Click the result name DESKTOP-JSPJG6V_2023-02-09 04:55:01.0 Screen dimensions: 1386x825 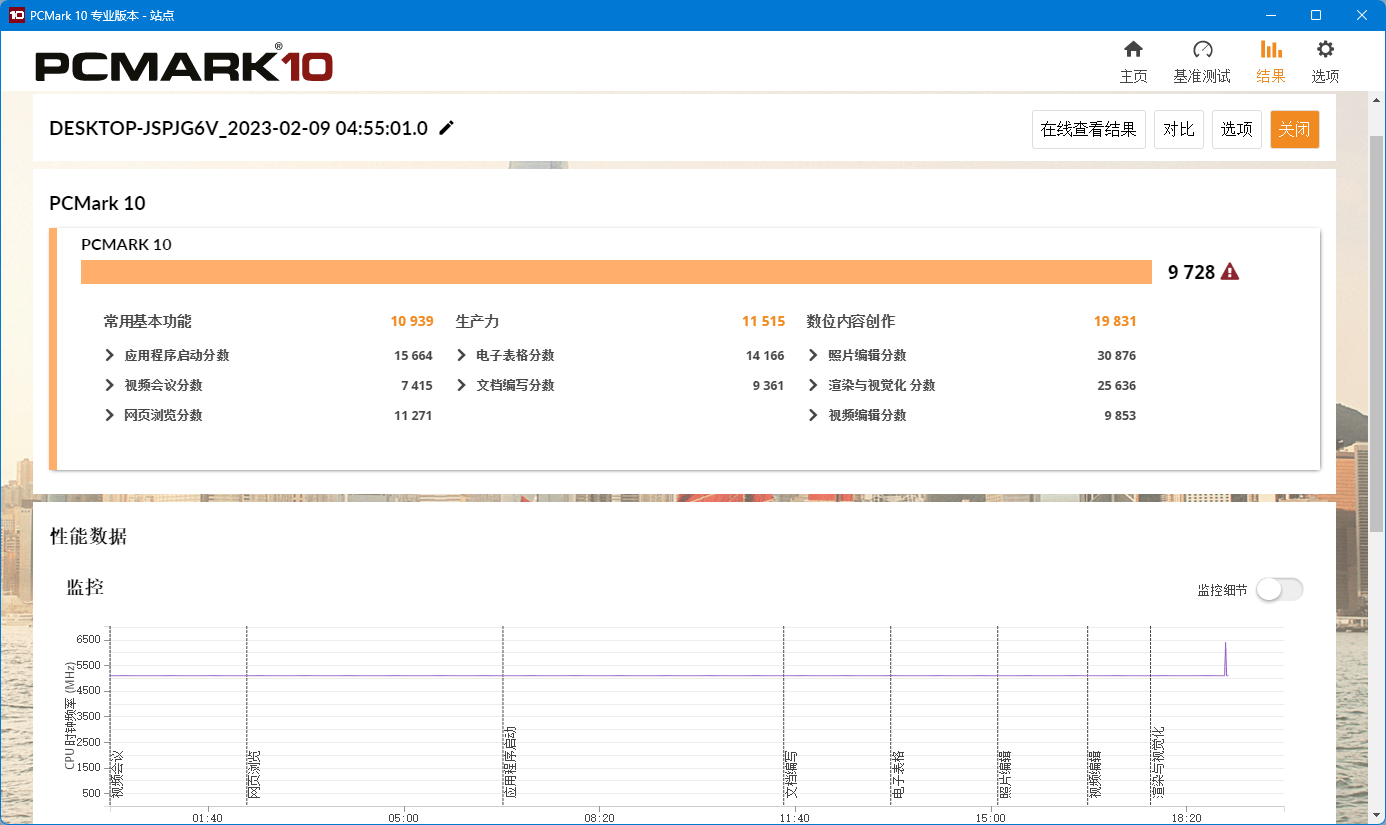[238, 128]
